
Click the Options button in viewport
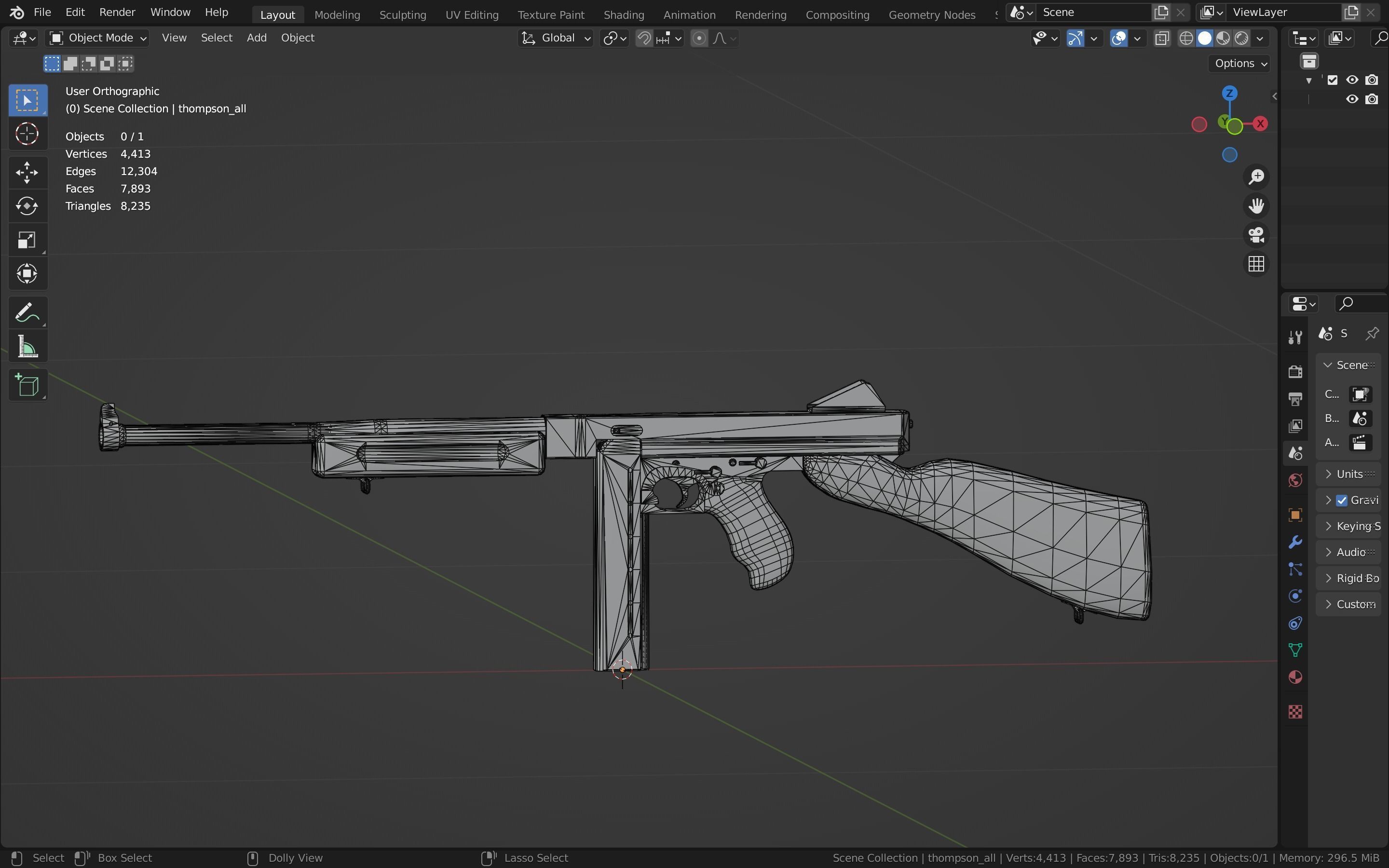tap(1240, 63)
